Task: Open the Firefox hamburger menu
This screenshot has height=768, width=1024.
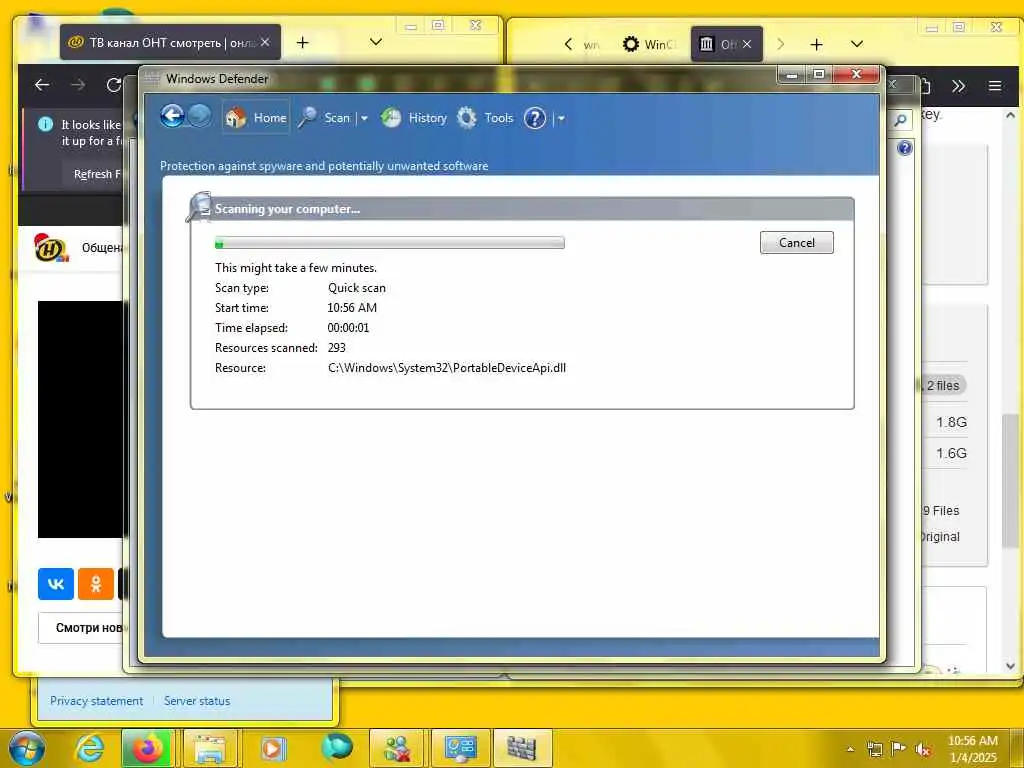Action: pos(995,86)
